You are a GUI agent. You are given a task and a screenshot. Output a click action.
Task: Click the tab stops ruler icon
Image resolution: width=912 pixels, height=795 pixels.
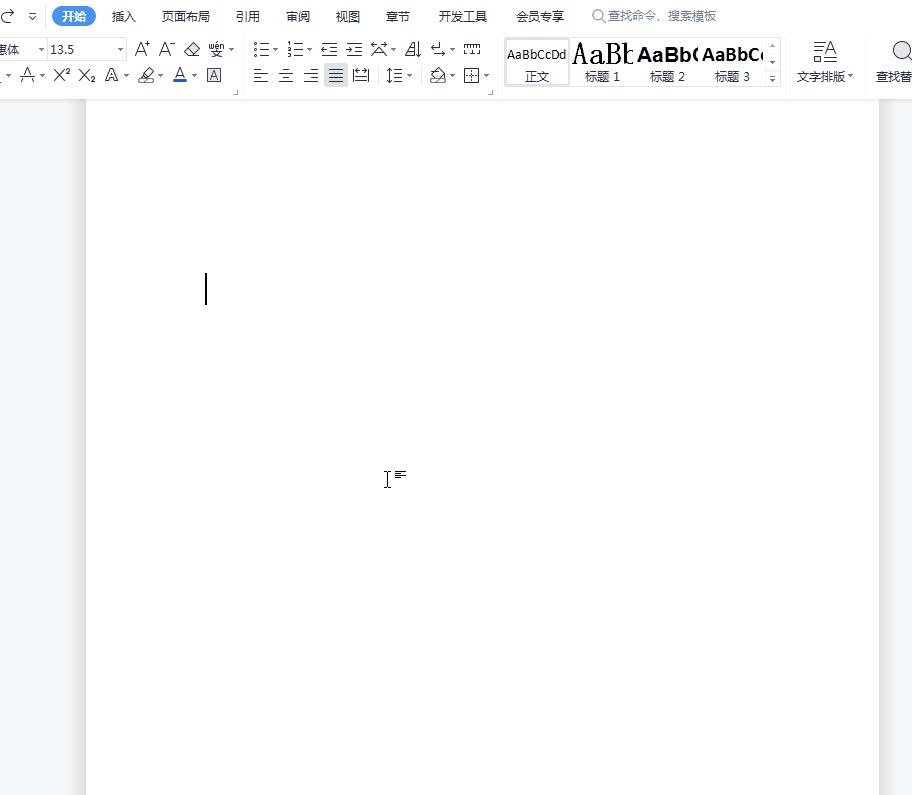tap(472, 49)
